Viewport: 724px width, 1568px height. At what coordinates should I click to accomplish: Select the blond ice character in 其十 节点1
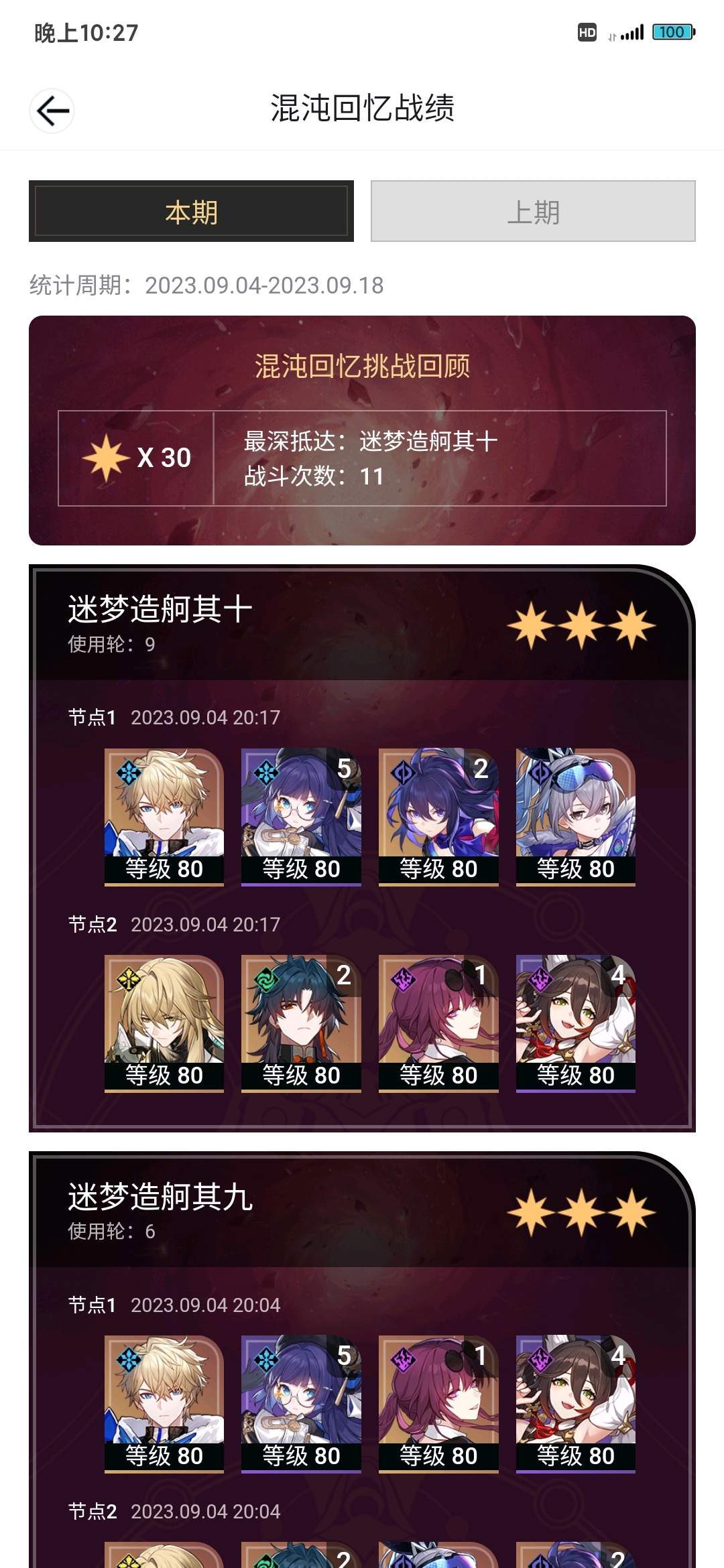(164, 817)
